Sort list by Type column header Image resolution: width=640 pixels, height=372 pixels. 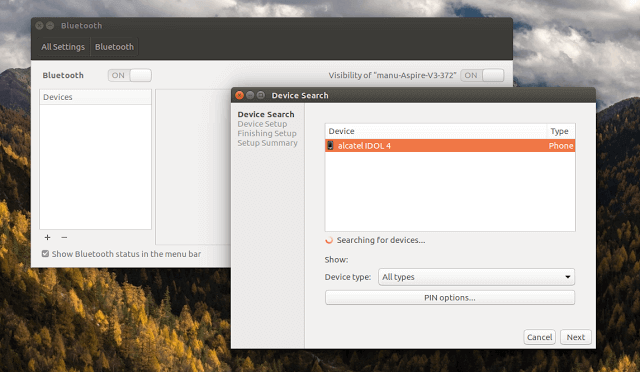click(x=561, y=131)
